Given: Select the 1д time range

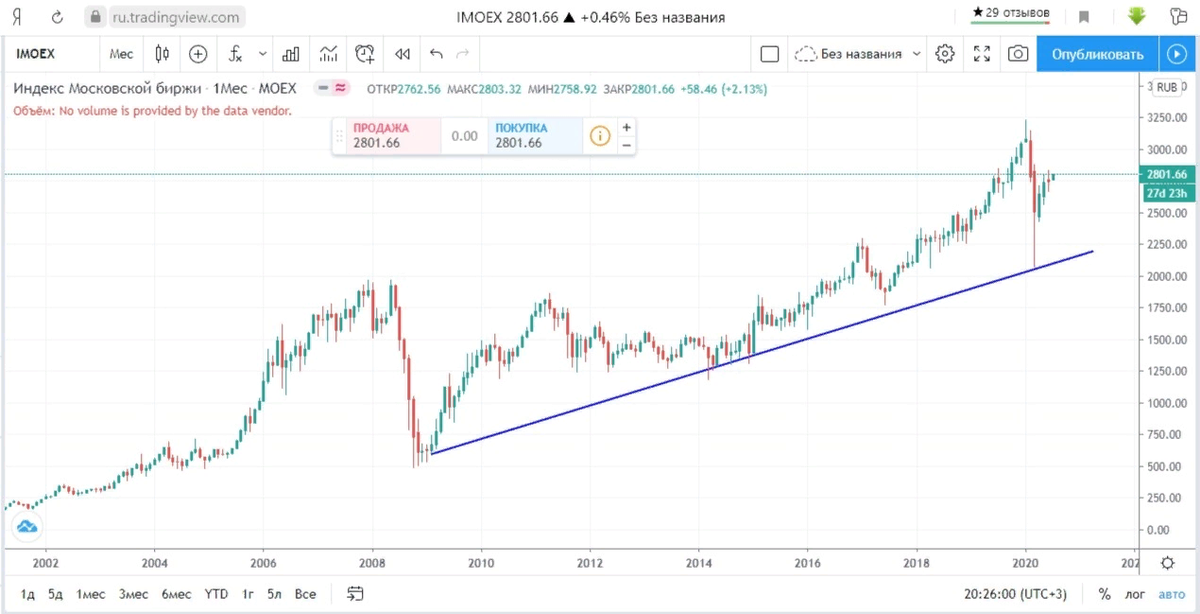Looking at the screenshot, I should pos(28,594).
